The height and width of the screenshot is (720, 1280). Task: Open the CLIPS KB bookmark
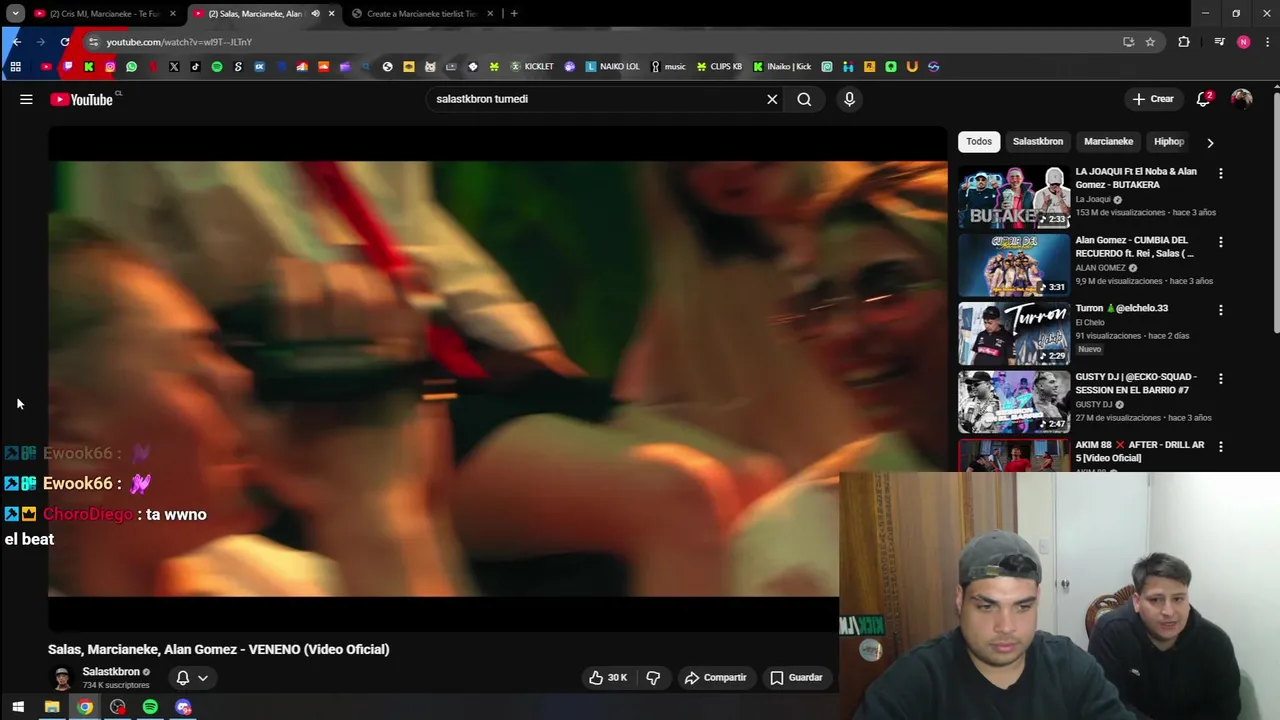click(x=718, y=67)
